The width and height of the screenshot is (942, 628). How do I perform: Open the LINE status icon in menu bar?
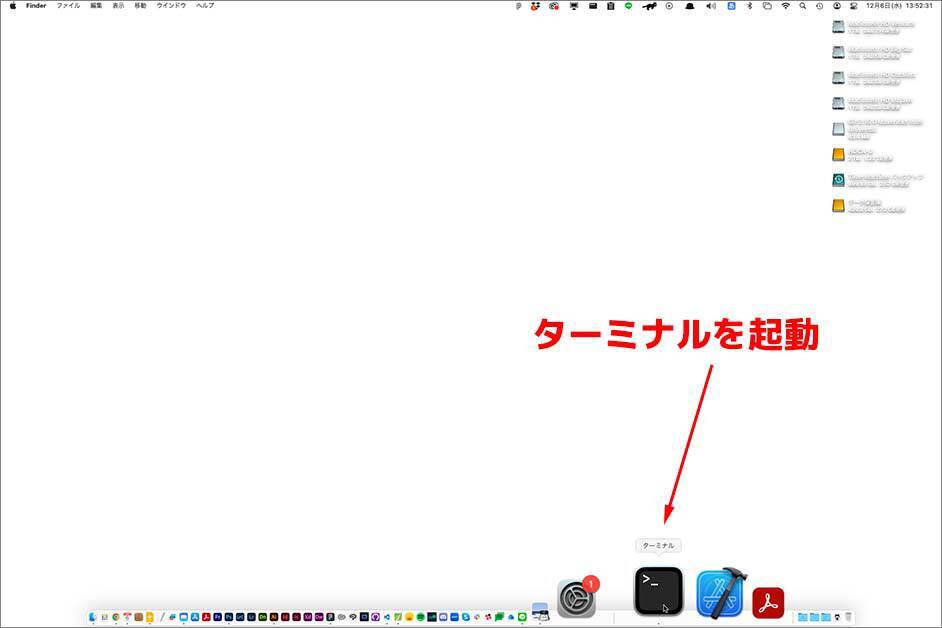pos(628,5)
